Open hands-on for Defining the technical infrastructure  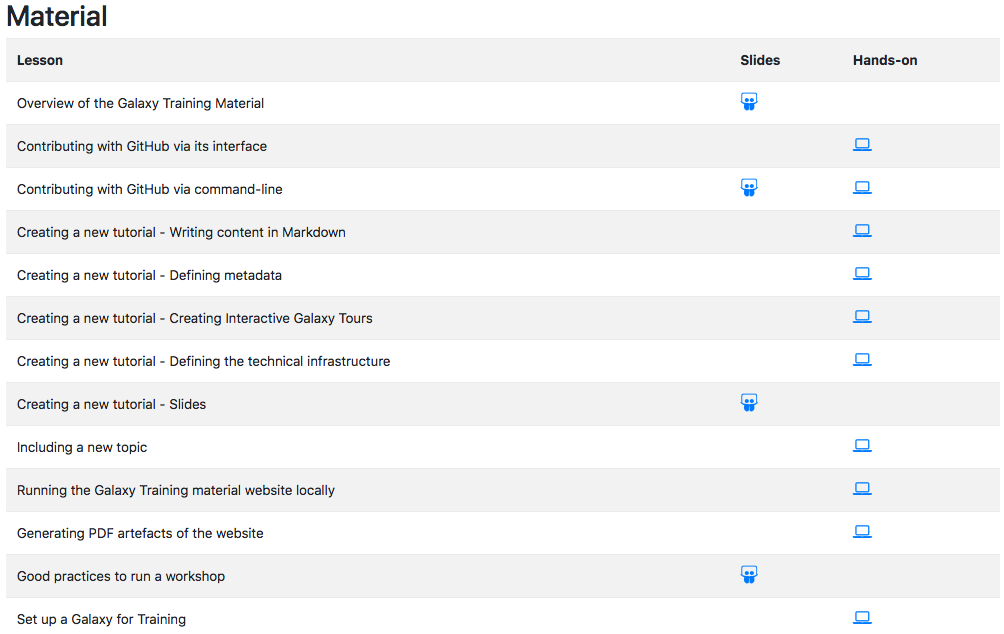(862, 359)
